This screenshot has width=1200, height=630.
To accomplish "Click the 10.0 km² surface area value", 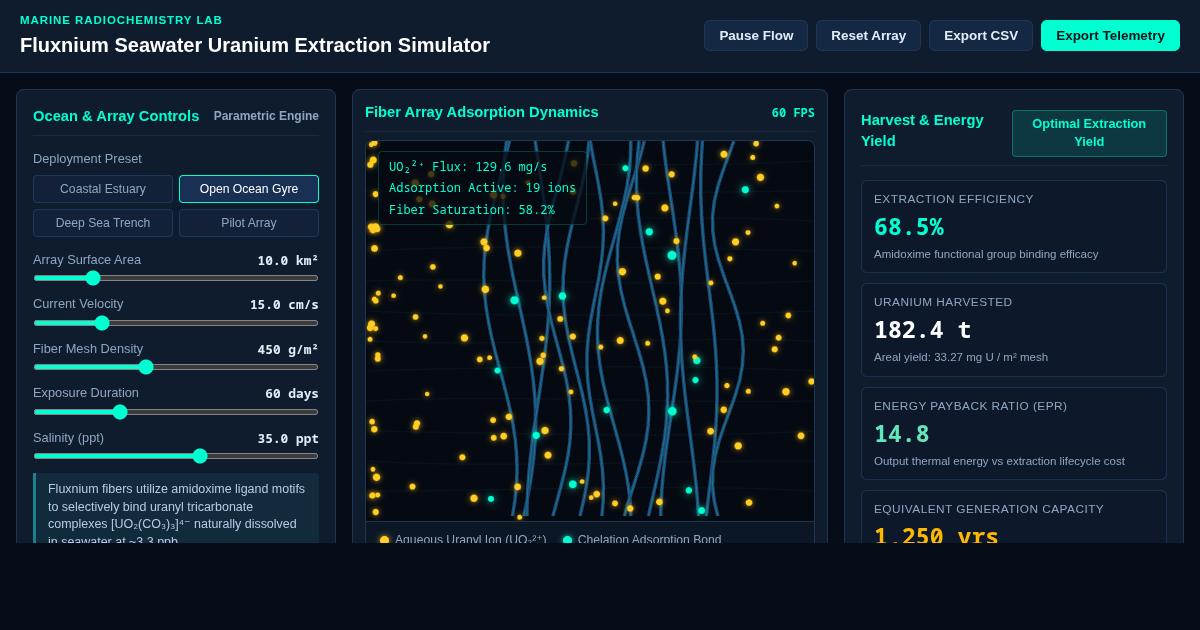I will coord(288,260).
